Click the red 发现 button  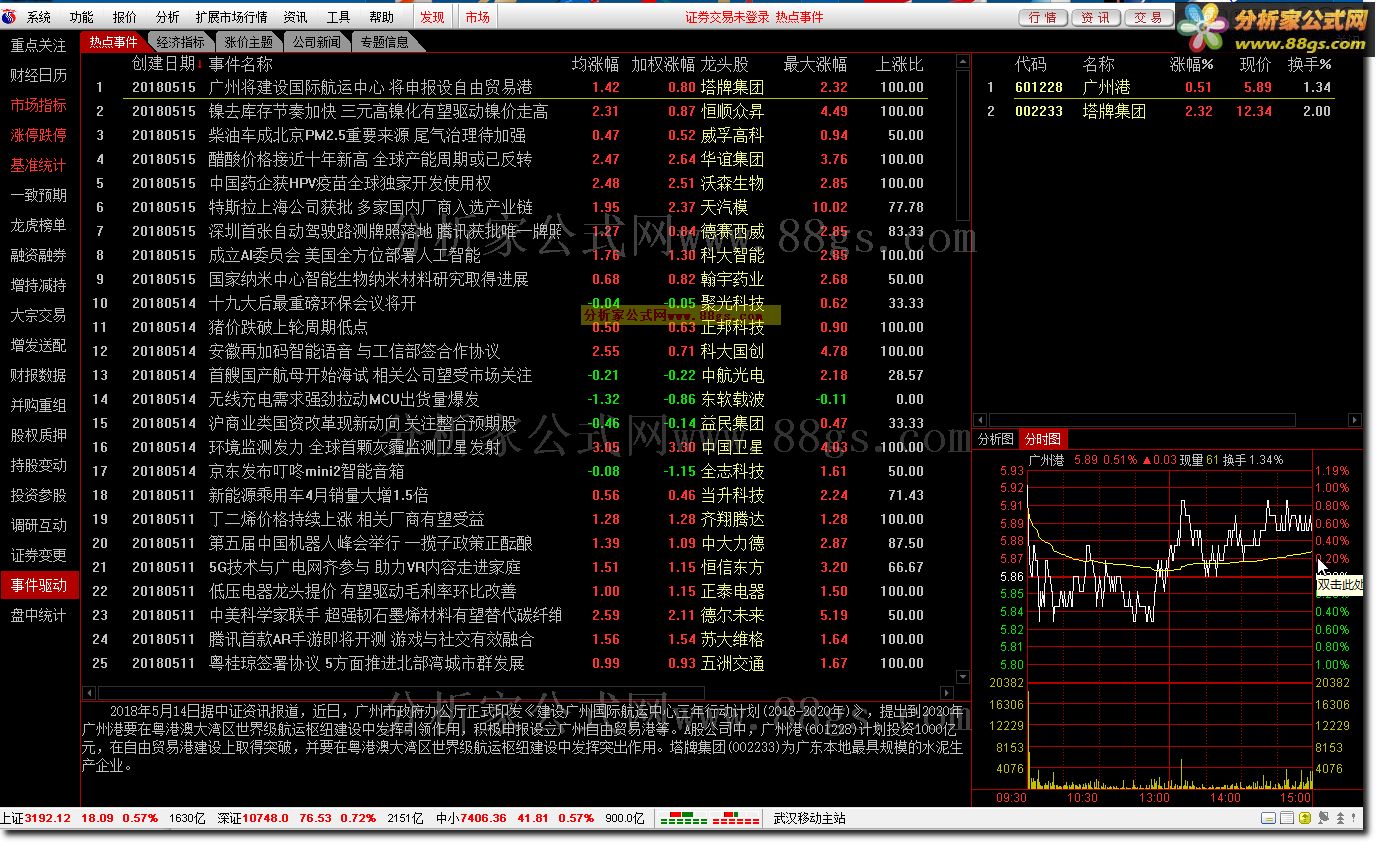pos(432,17)
